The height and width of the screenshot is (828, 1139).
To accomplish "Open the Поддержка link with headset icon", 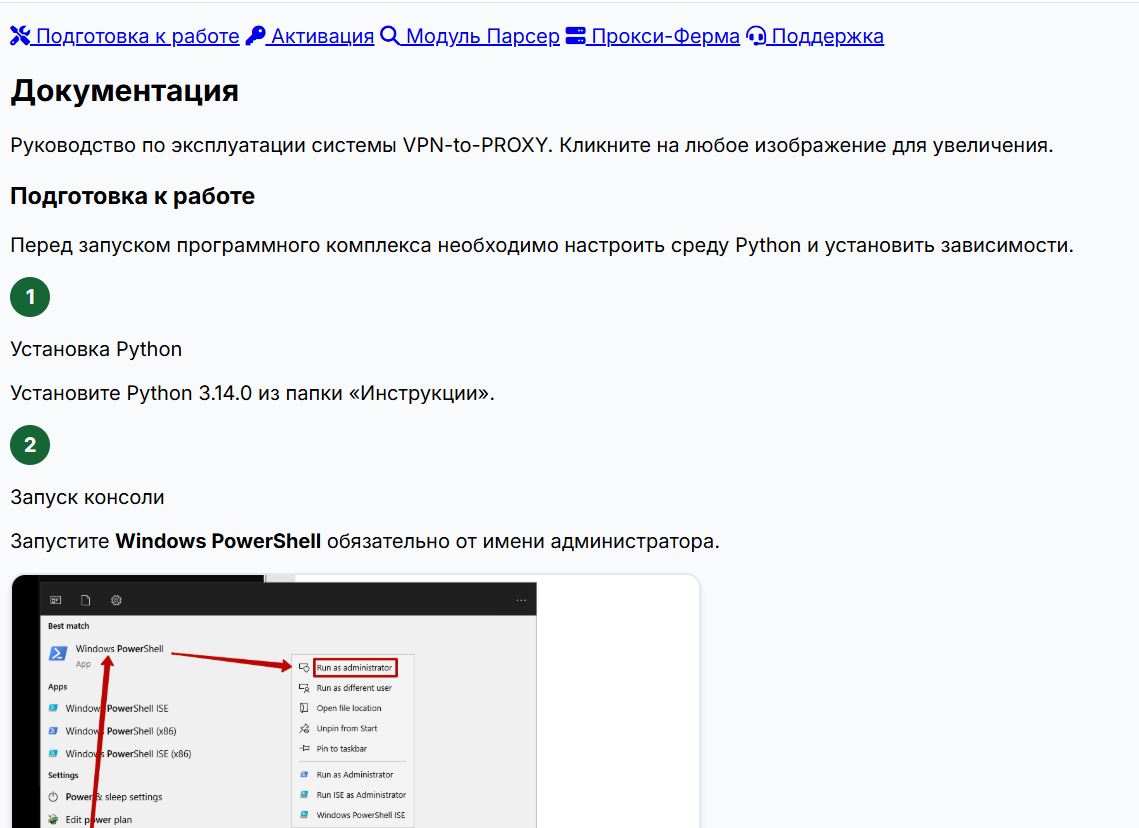I will 815,36.
